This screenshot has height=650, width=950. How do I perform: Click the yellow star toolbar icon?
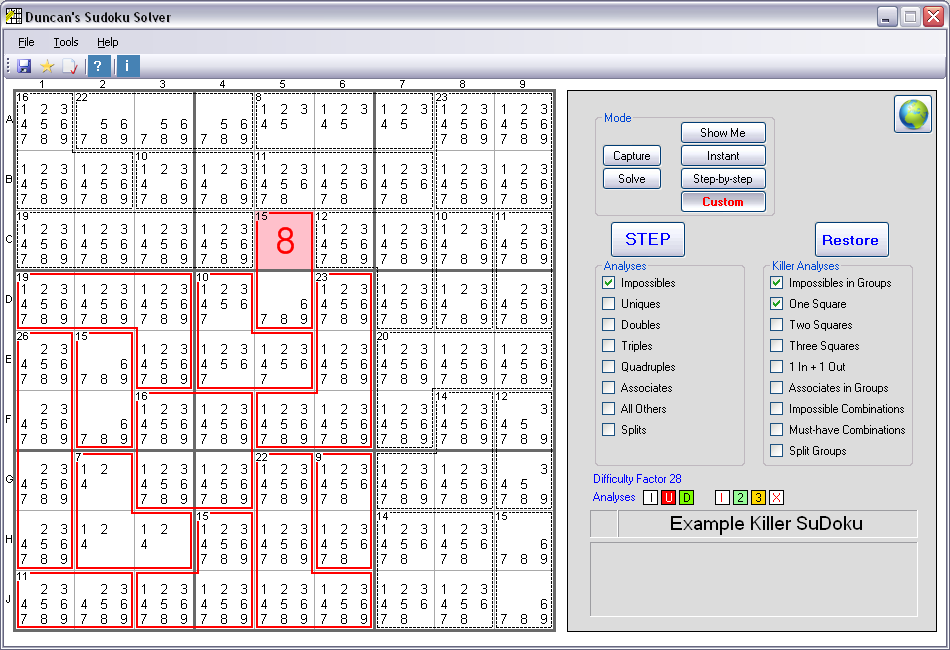[46, 66]
